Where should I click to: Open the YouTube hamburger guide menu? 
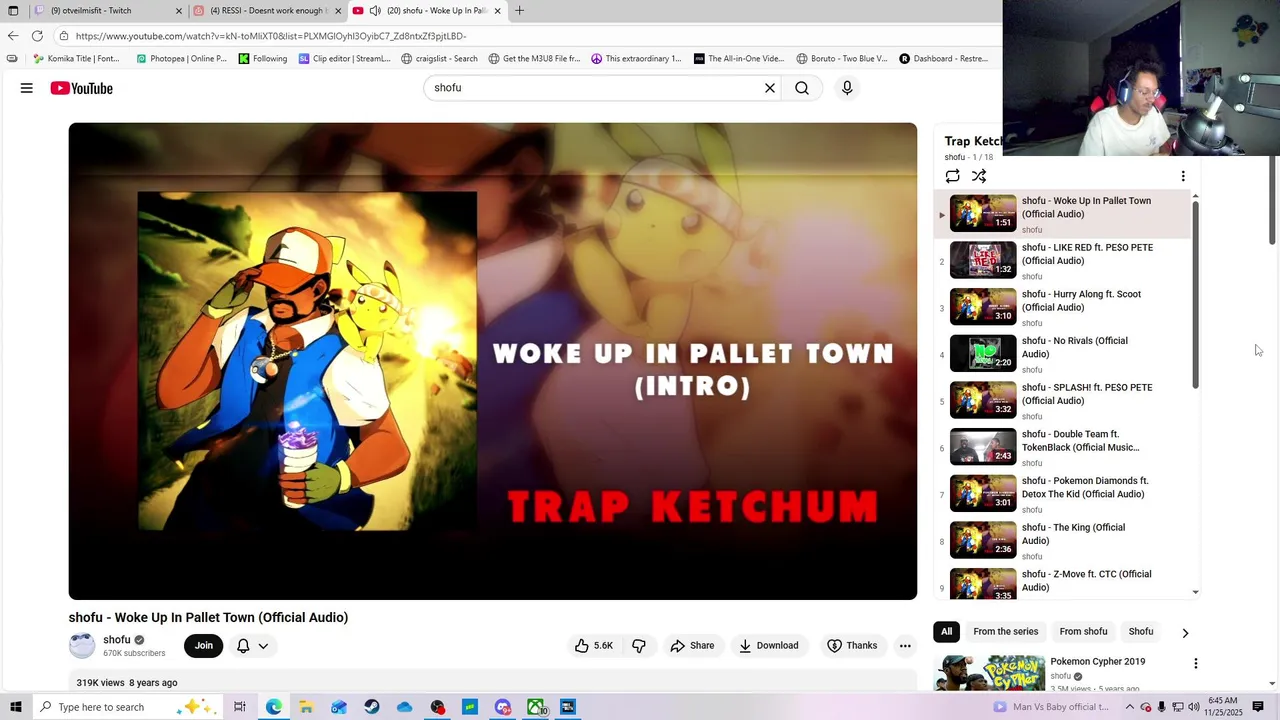27,88
